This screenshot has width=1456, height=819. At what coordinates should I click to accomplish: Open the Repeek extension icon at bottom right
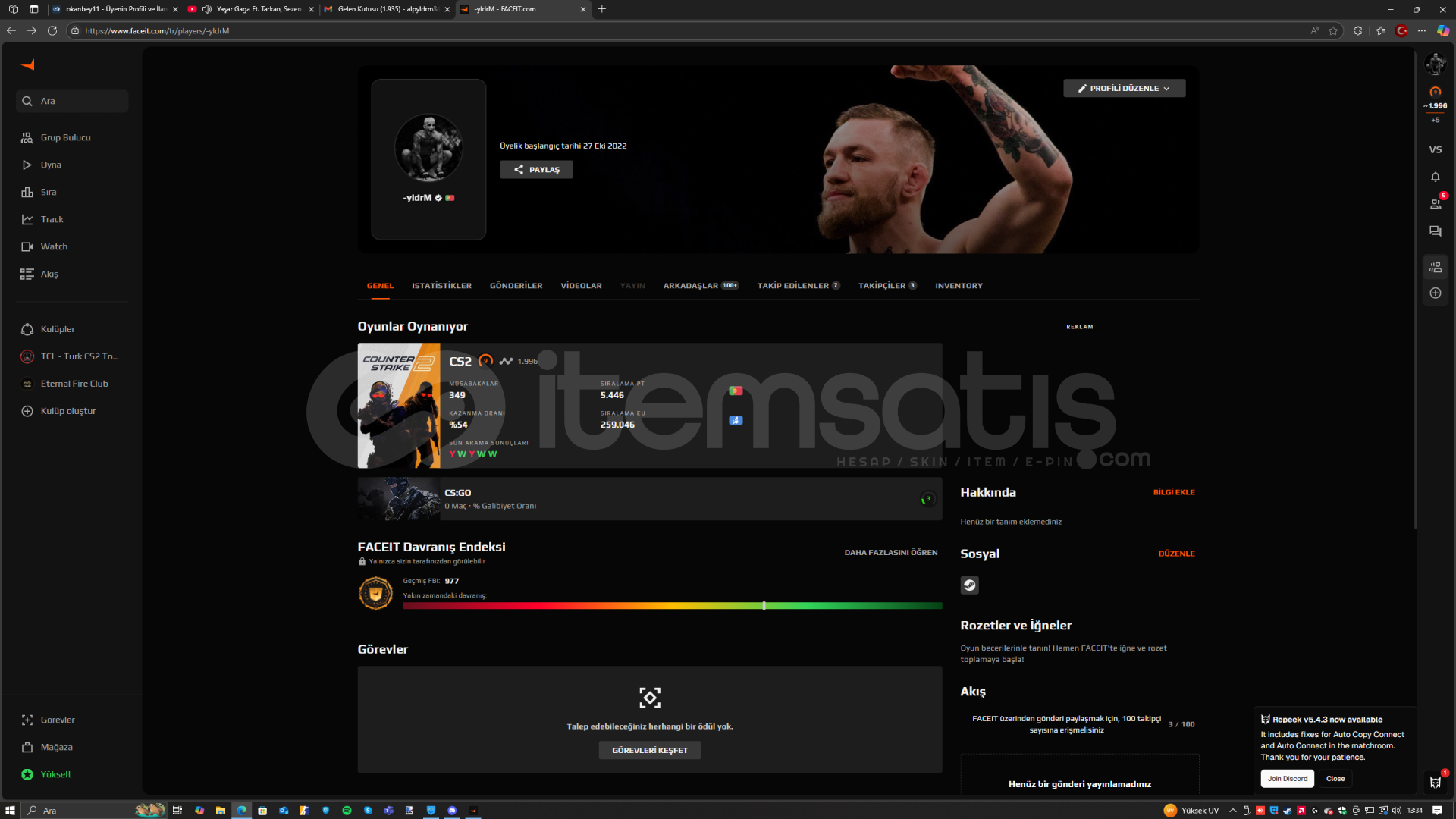click(1436, 782)
